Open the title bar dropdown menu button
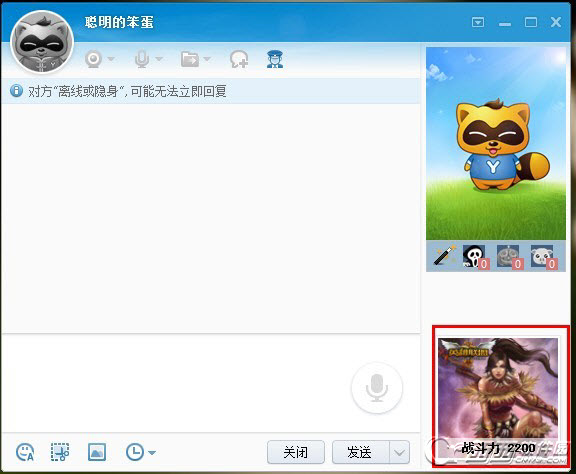This screenshot has width=576, height=474. click(x=478, y=22)
